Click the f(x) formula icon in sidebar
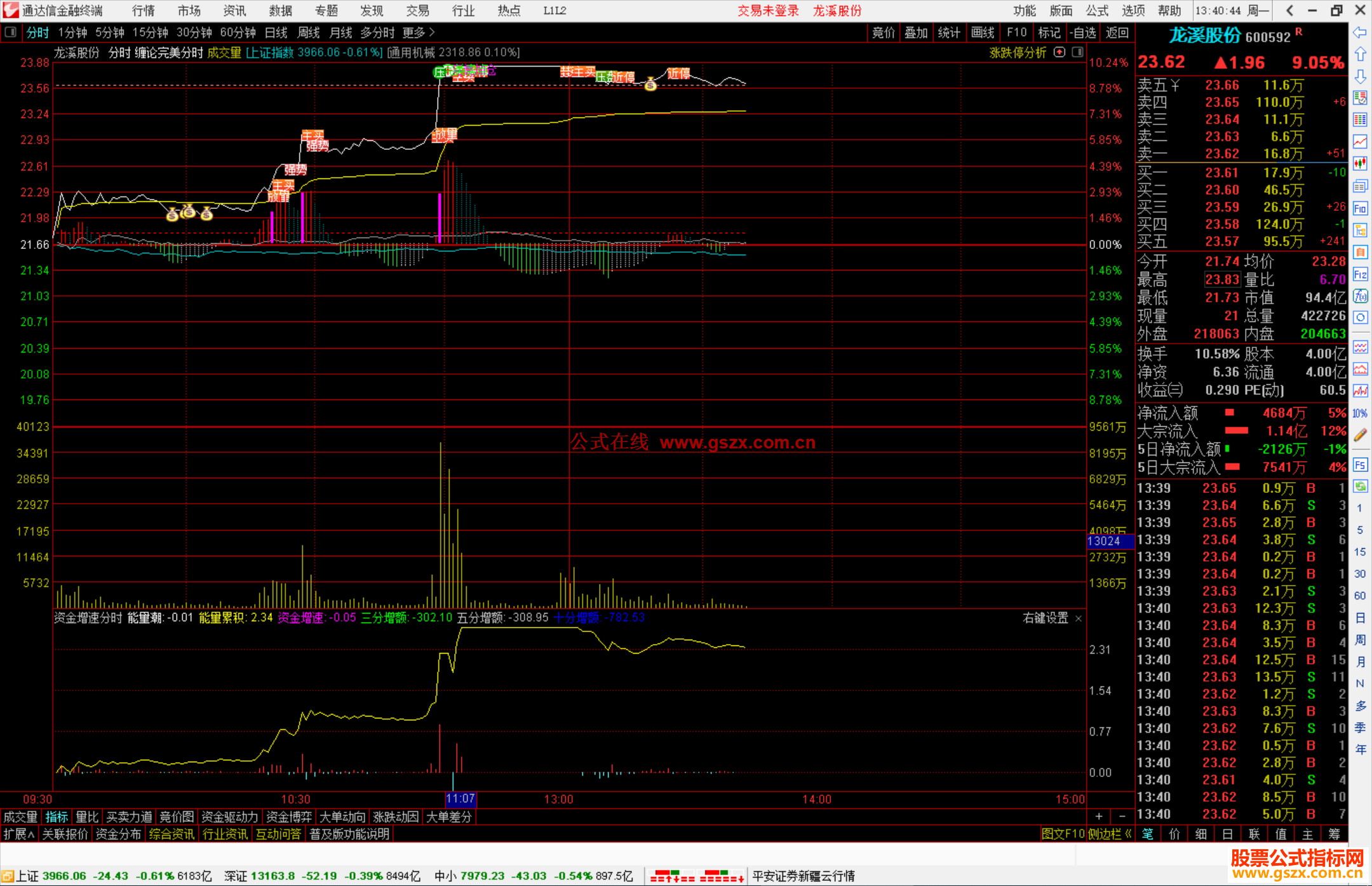Viewport: 1372px width, 886px height. 1360,296
